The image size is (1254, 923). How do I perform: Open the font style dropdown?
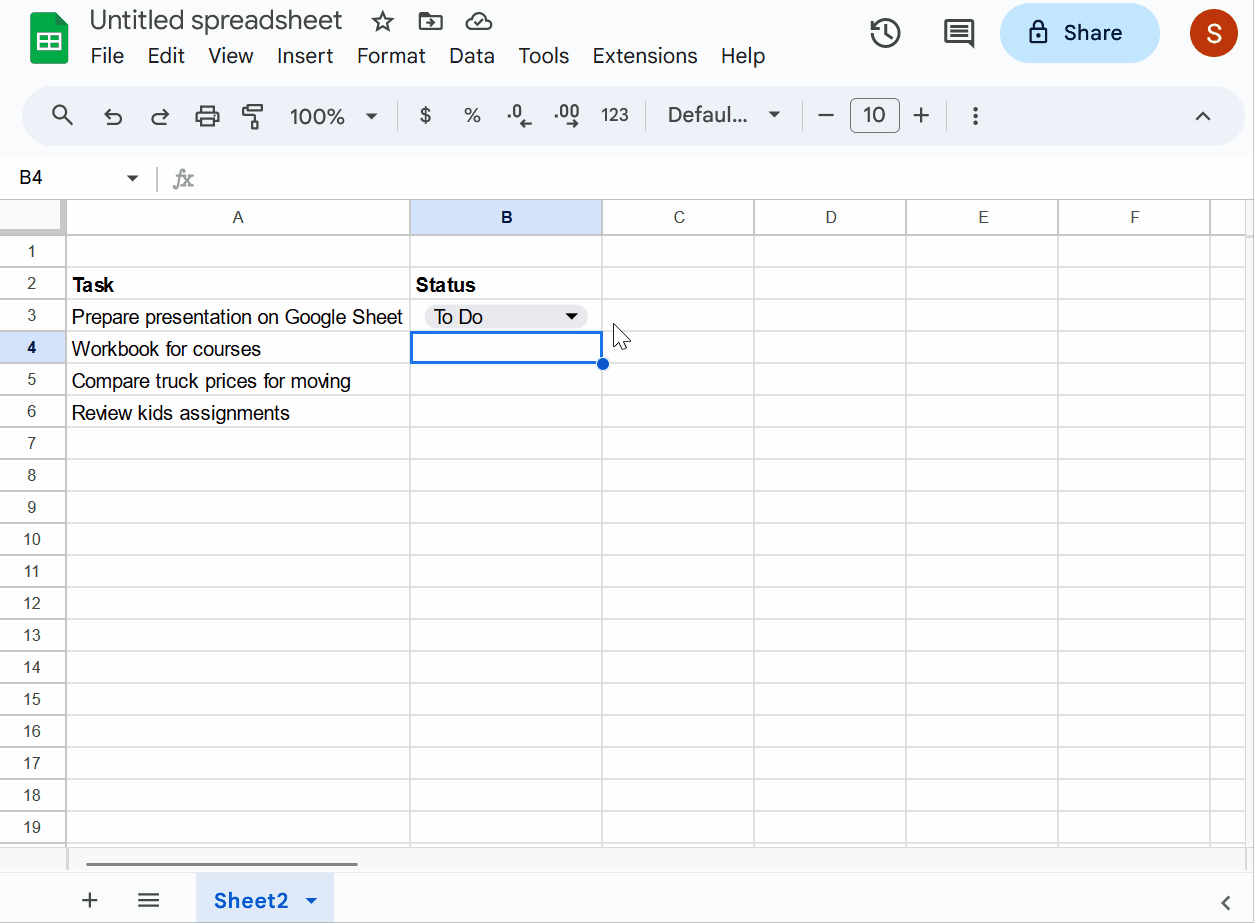coord(722,115)
